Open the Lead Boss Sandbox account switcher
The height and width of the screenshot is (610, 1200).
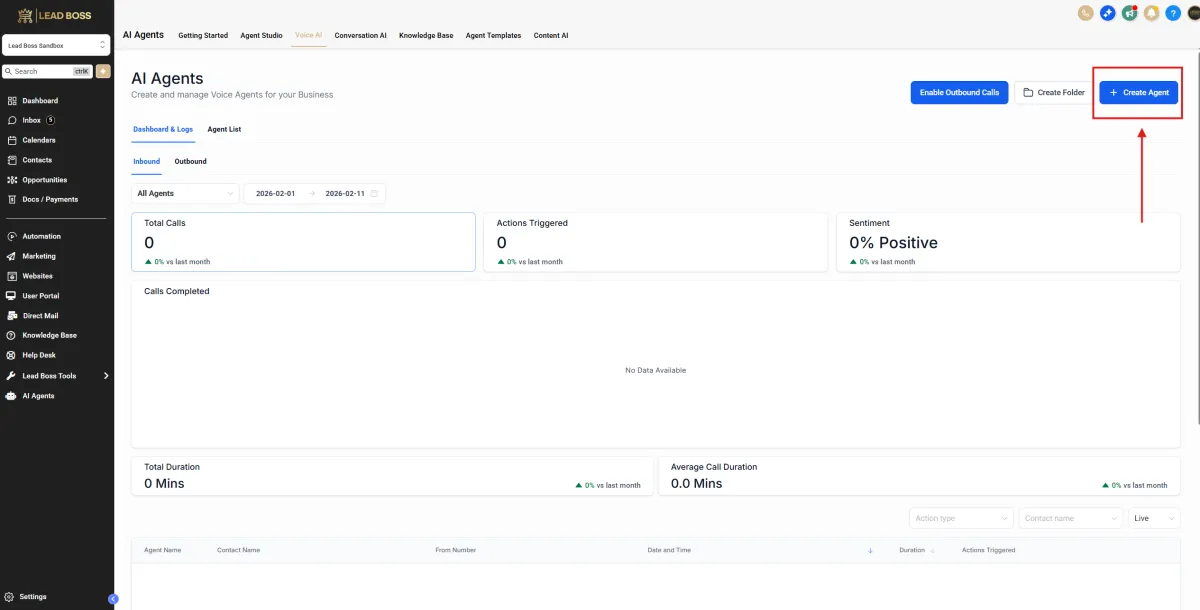pyautogui.click(x=56, y=45)
